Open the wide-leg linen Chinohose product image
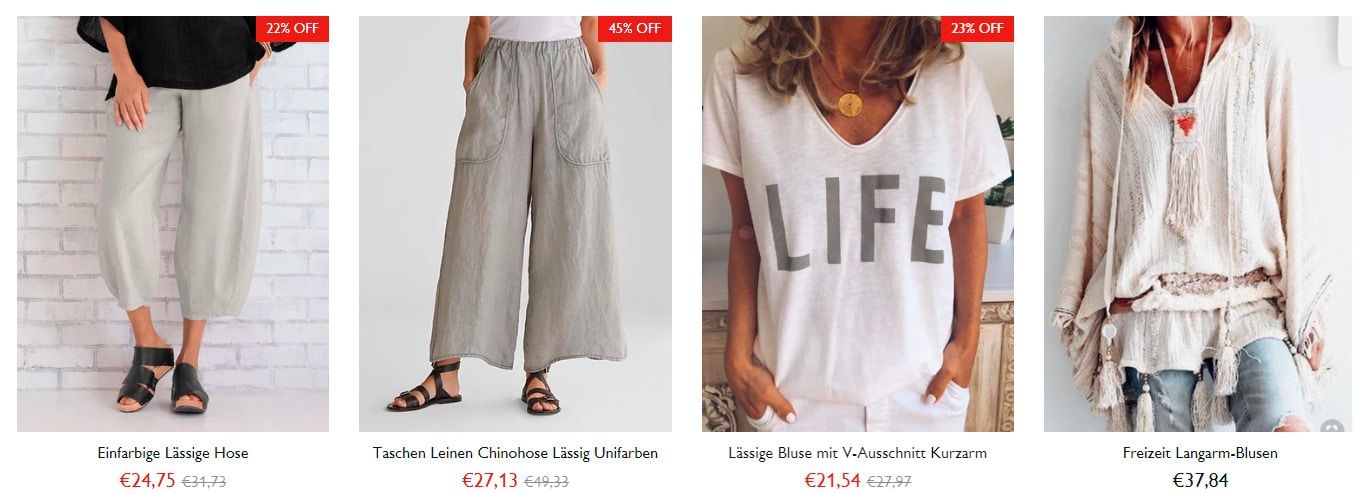This screenshot has height=494, width=1370. [515, 224]
